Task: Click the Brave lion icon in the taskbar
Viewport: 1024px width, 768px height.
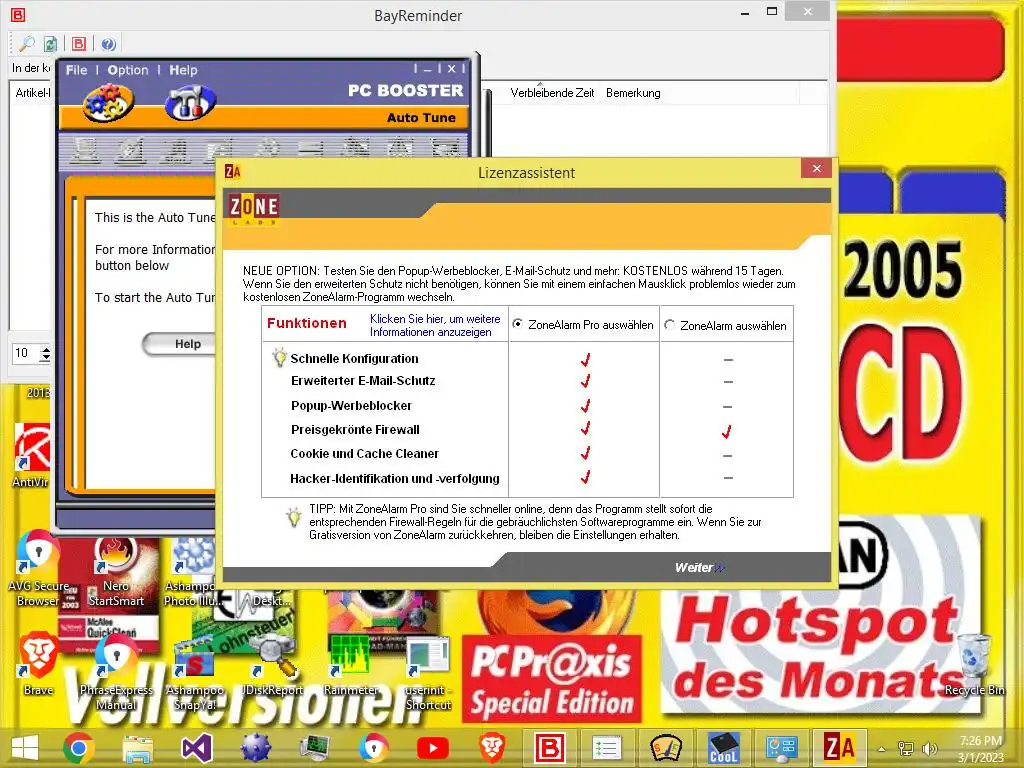Action: coord(492,748)
